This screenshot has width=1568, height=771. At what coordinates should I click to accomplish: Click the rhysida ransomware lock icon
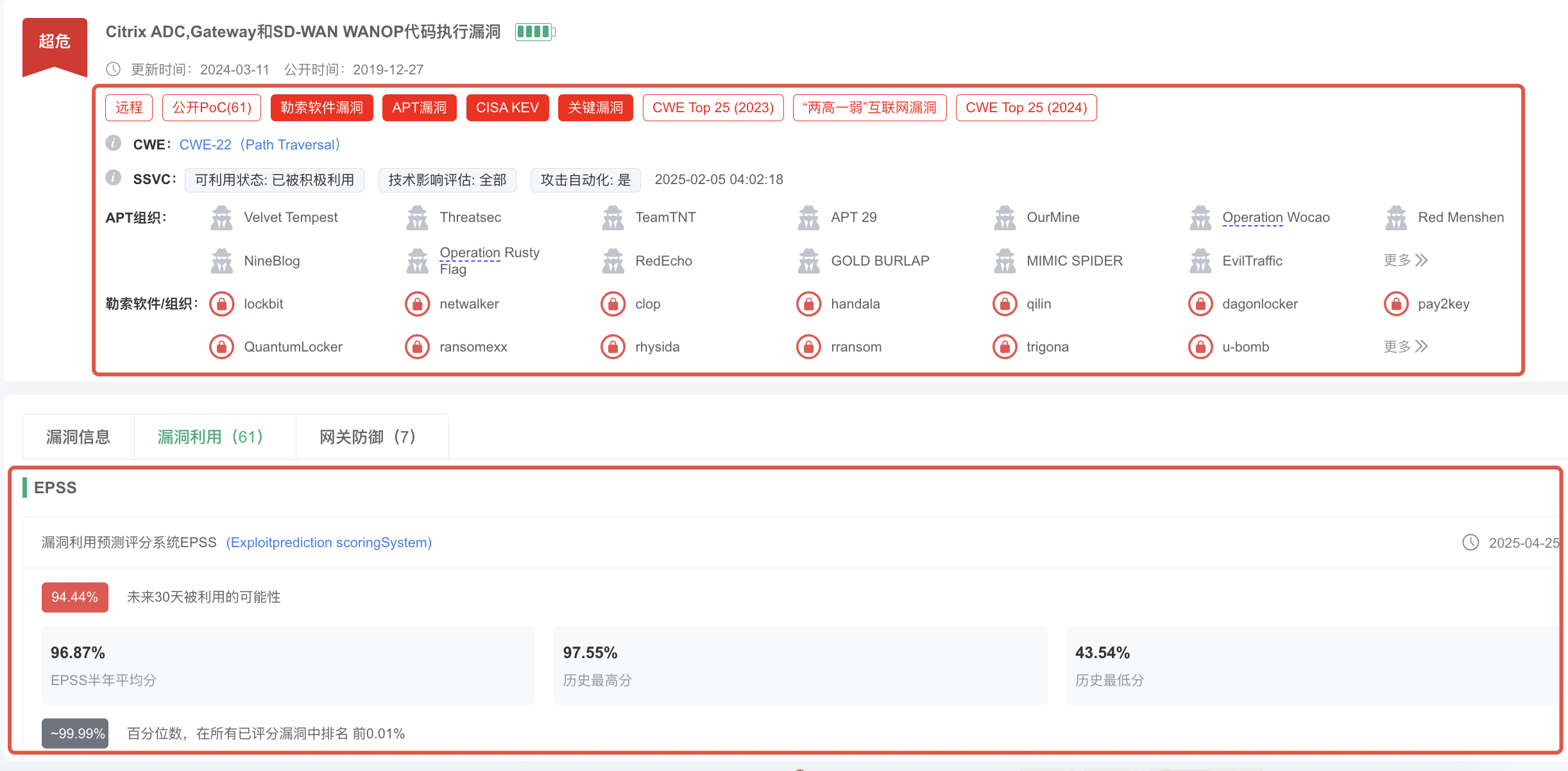click(613, 347)
